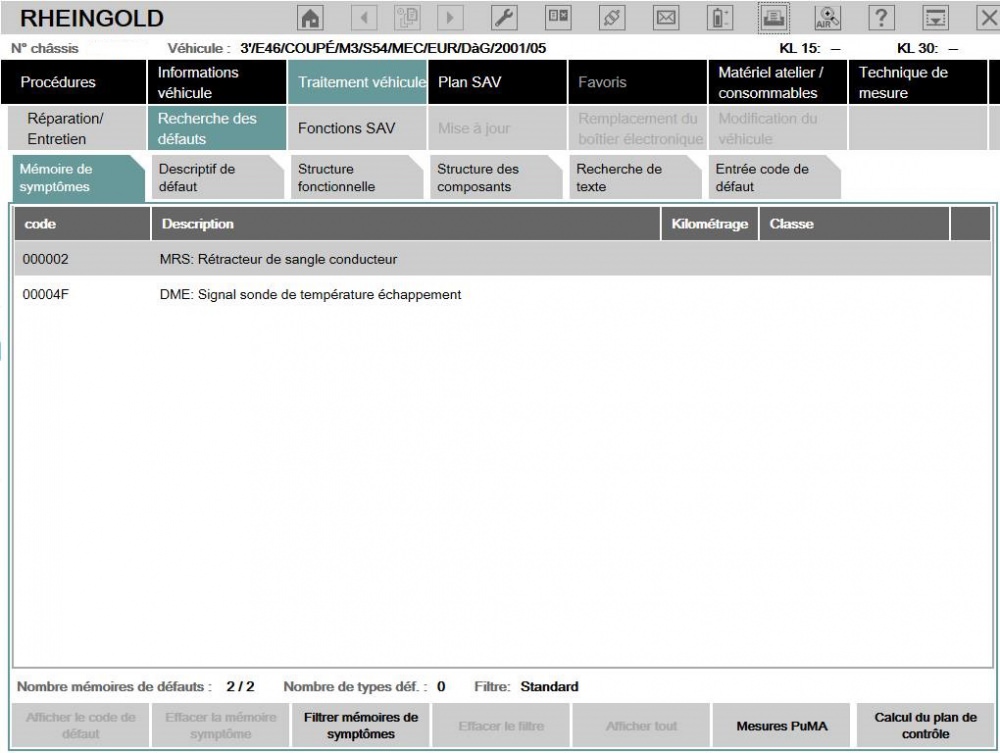Switch to Structure fonctionnelle tab
Viewport: 1000px width, 753px height.
click(357, 178)
